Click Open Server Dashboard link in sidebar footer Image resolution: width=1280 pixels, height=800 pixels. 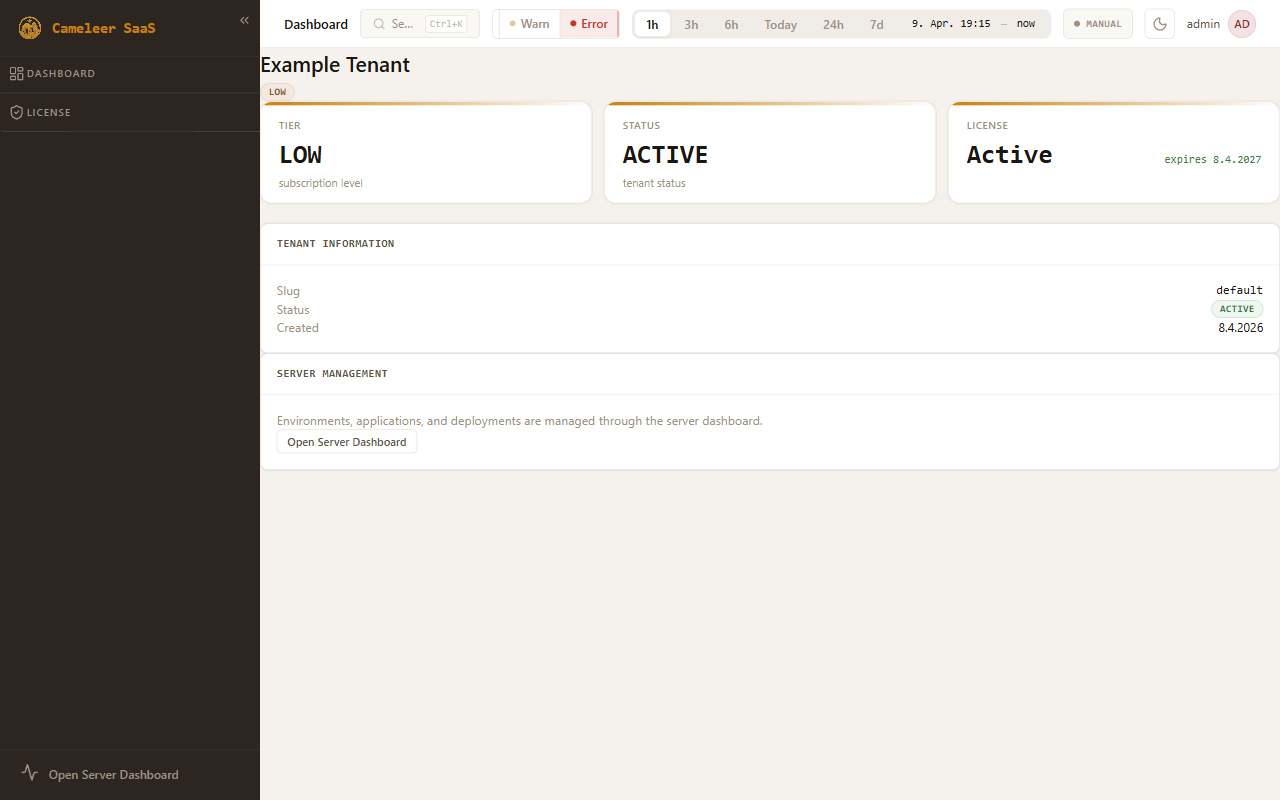point(113,774)
